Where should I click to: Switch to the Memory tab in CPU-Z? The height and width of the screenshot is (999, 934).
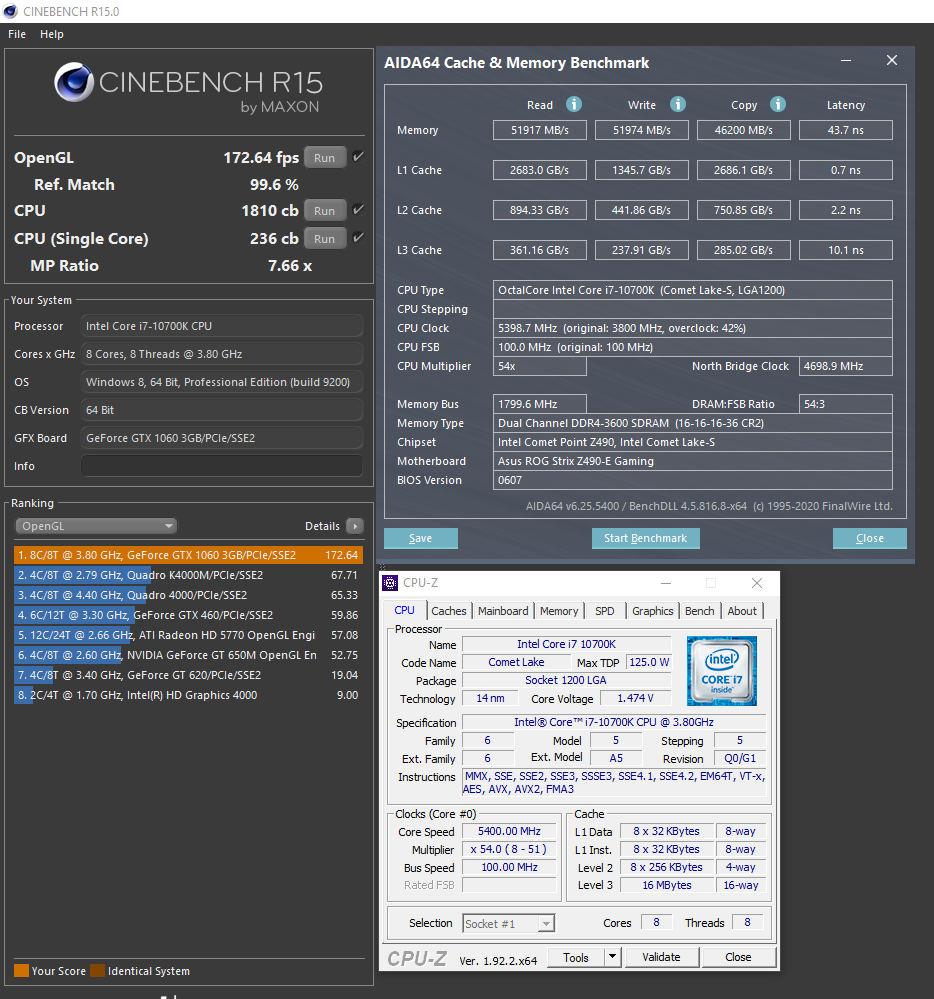pos(559,610)
